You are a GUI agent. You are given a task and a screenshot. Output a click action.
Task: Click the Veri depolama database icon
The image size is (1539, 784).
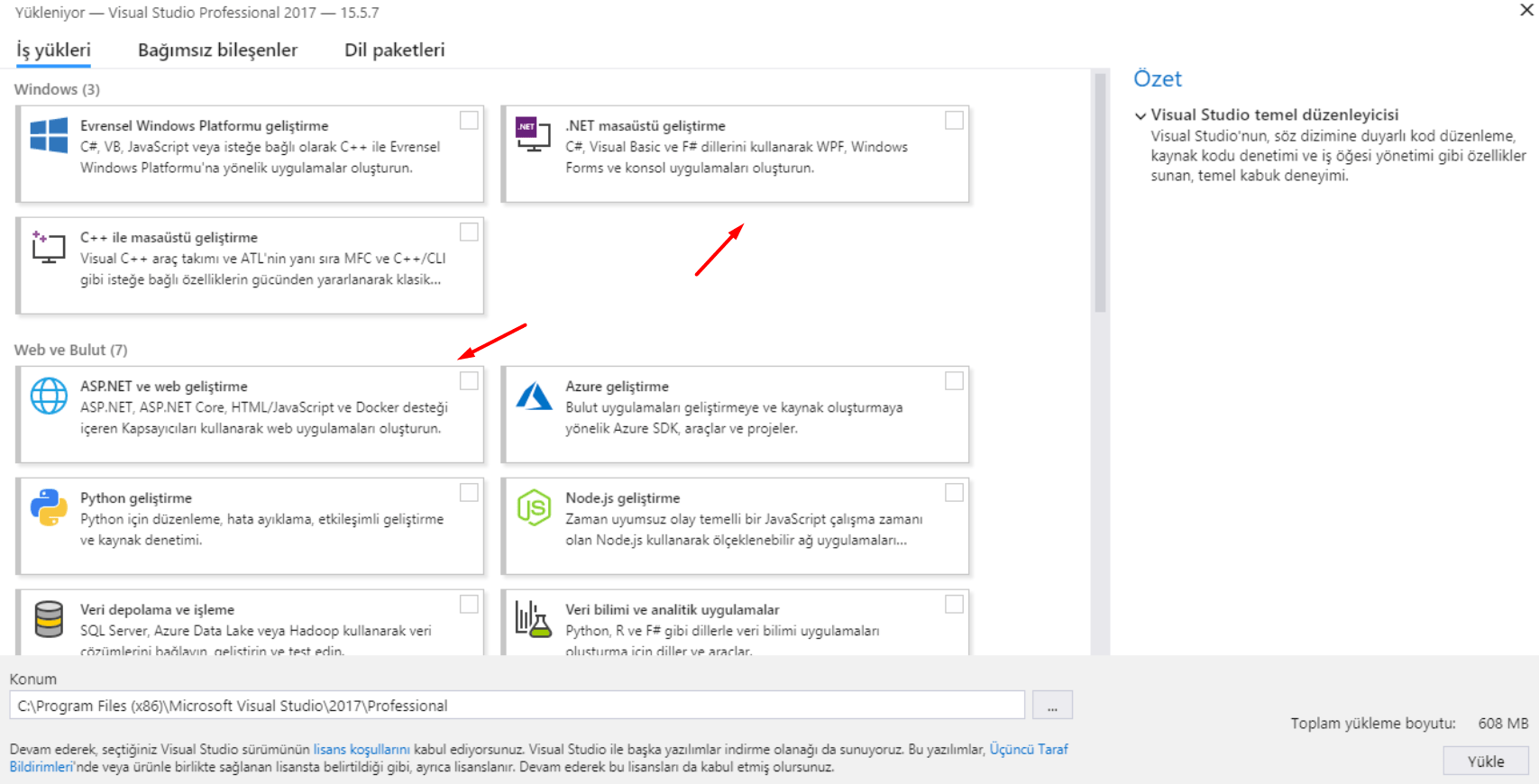(x=49, y=619)
